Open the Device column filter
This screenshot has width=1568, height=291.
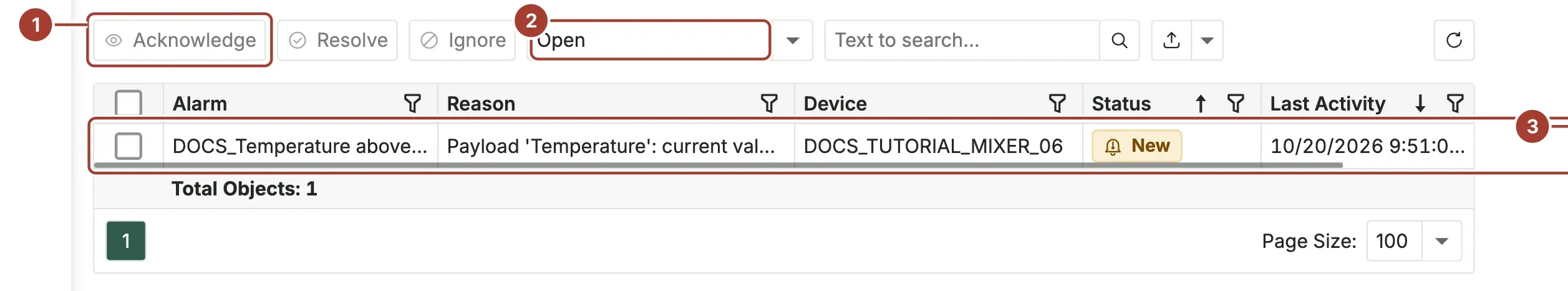tap(1057, 103)
